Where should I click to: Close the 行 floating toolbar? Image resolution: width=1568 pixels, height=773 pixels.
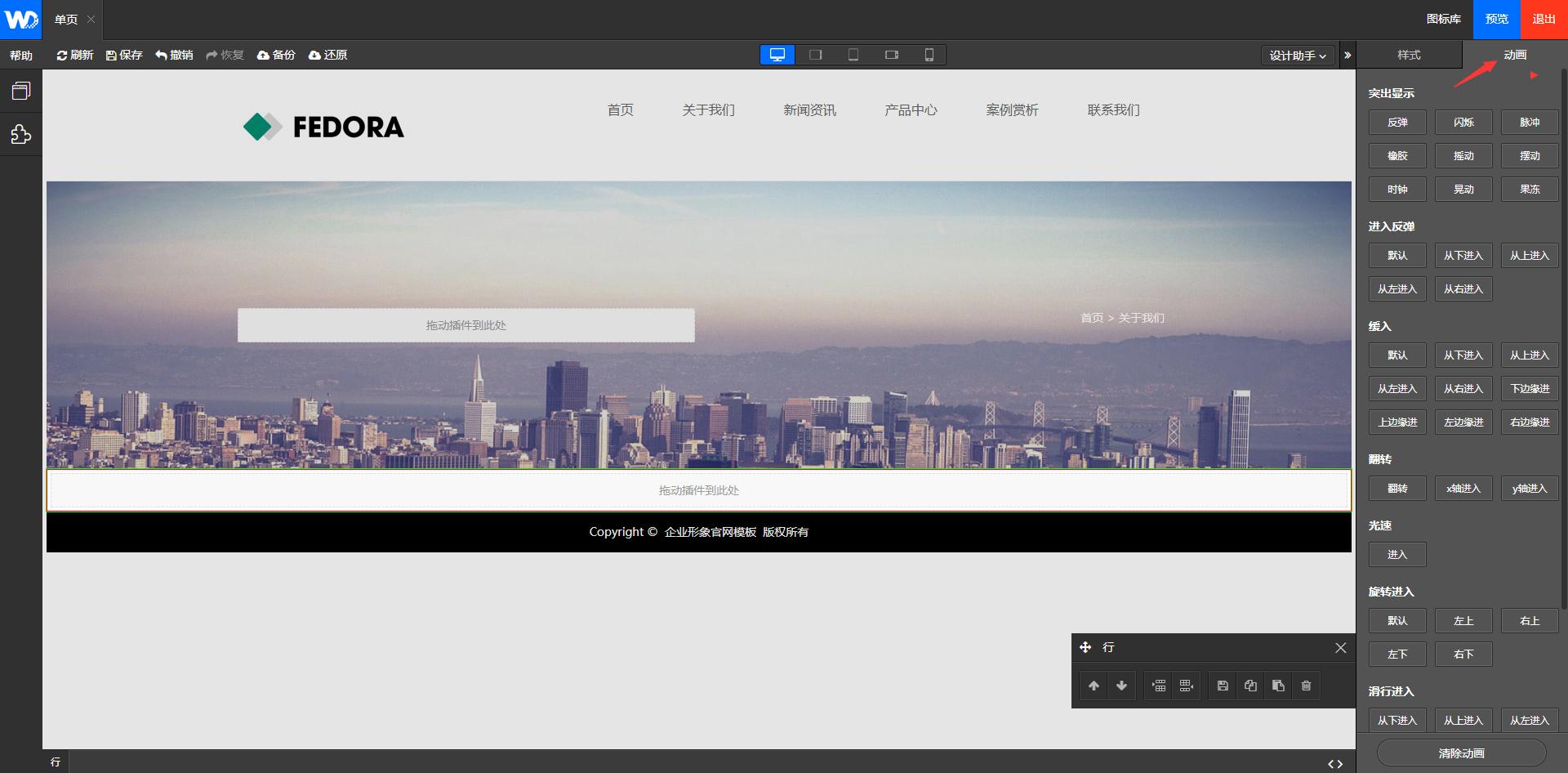[x=1340, y=647]
